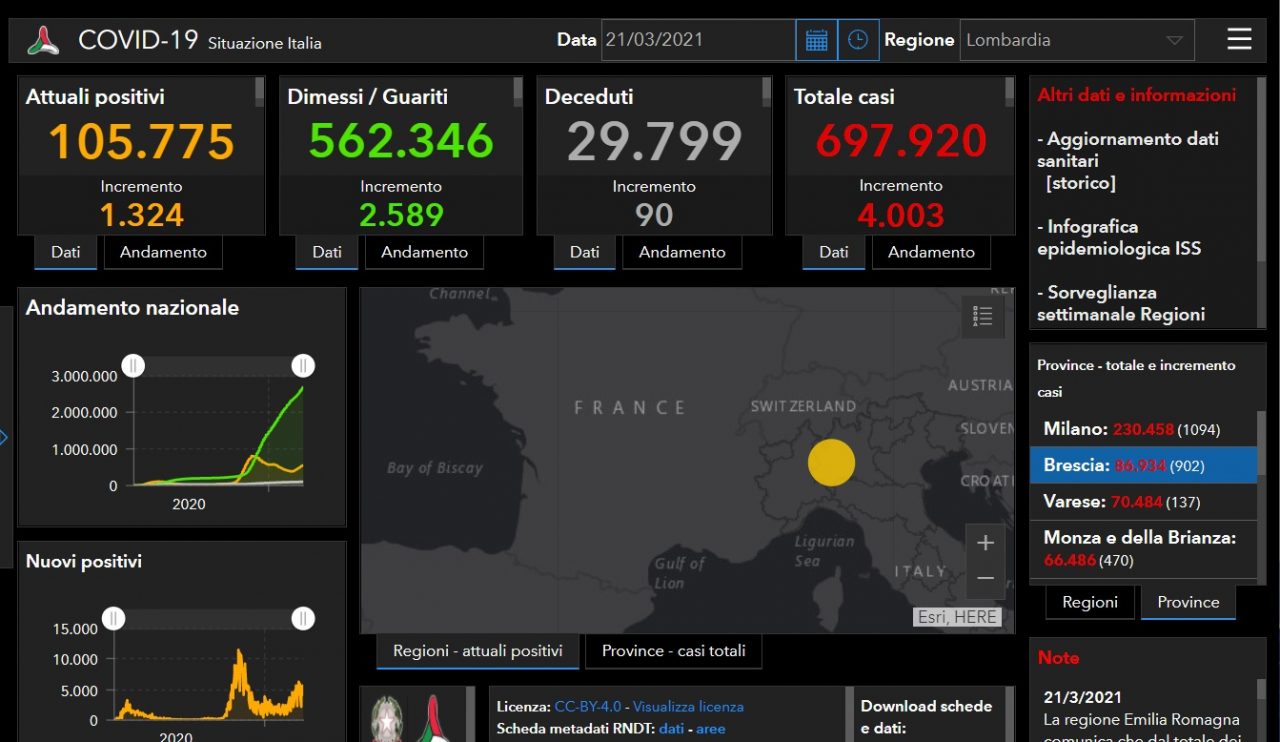Viewport: 1280px width, 742px height.
Task: Open the hamburger menu icon
Action: (1239, 40)
